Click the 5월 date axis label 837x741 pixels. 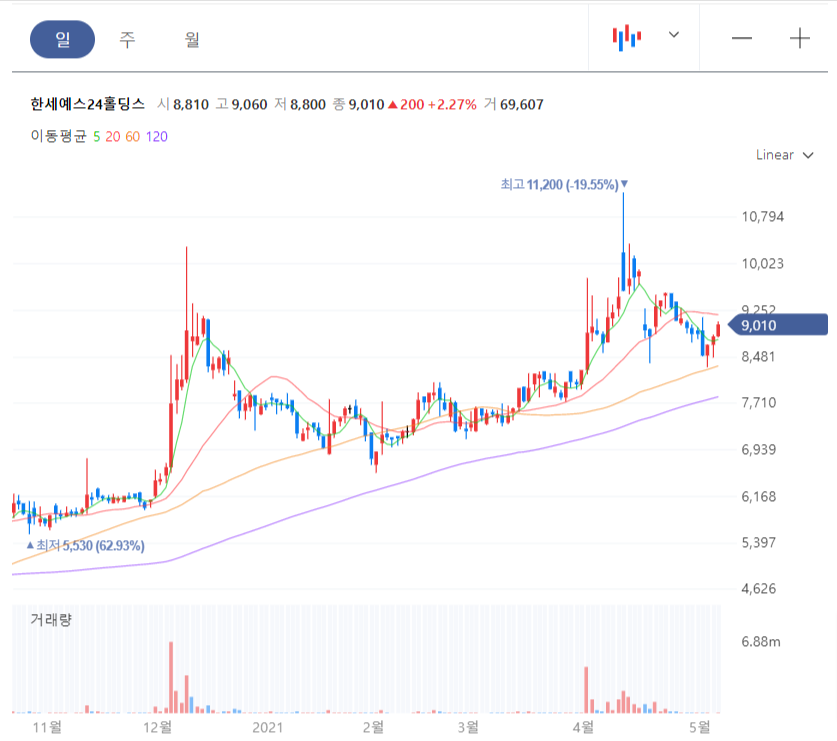click(699, 727)
